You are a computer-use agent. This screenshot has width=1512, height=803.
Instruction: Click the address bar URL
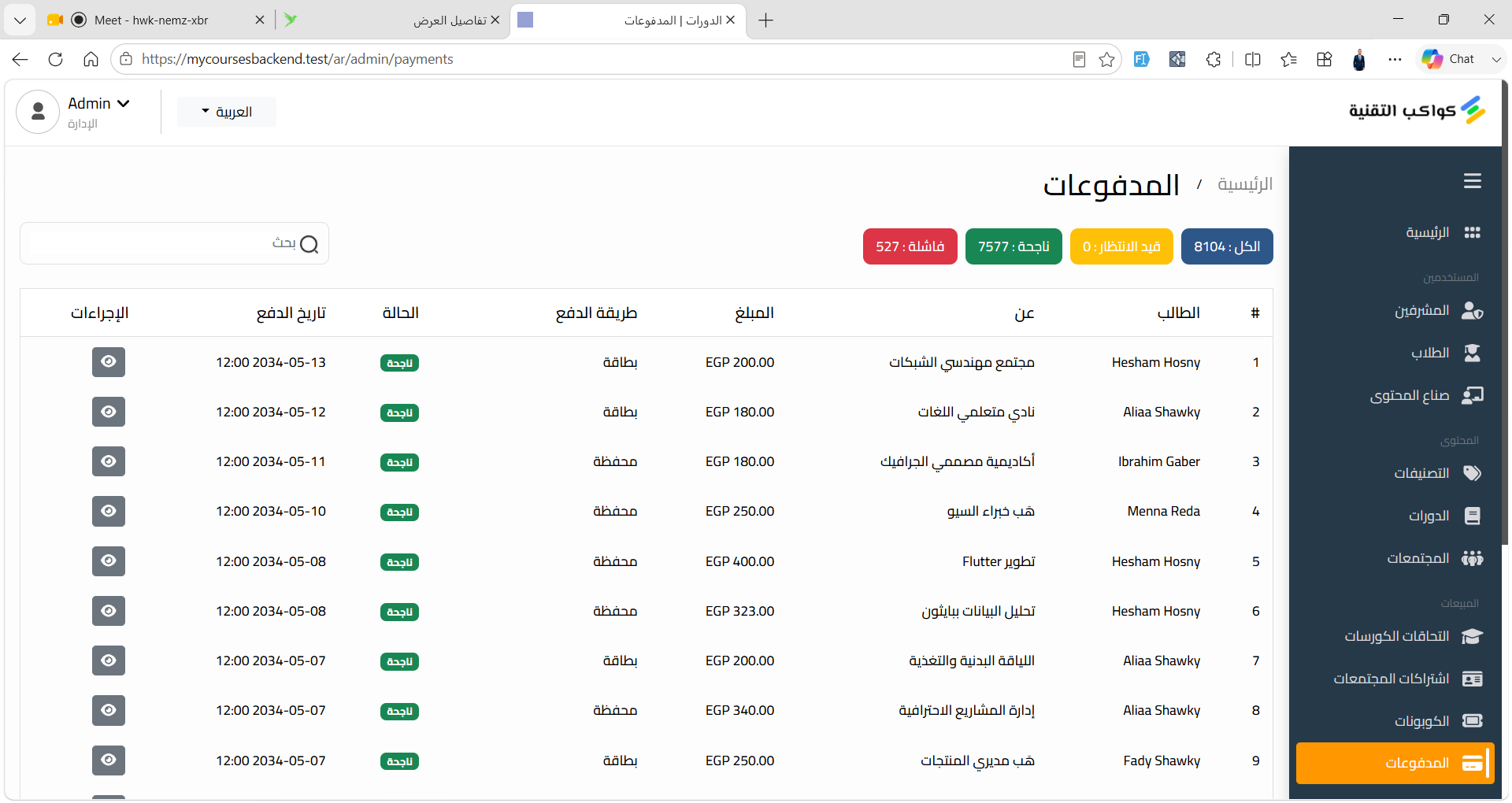[298, 59]
